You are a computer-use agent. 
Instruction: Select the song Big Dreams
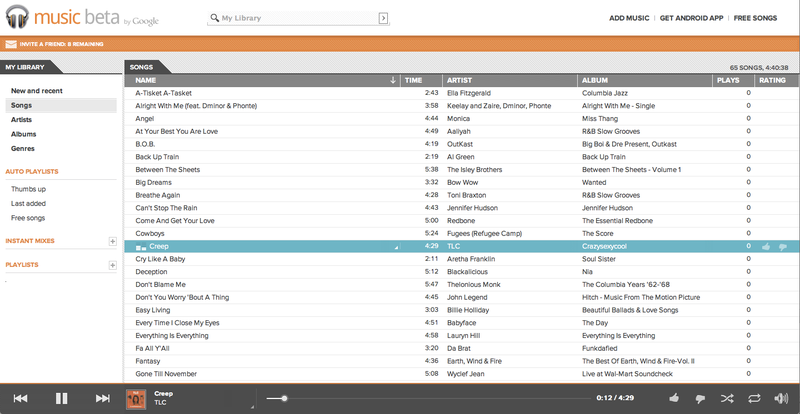click(154, 183)
